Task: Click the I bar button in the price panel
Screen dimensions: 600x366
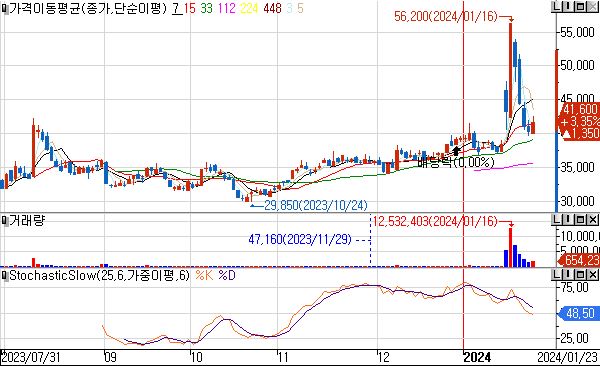Action: [568, 7]
